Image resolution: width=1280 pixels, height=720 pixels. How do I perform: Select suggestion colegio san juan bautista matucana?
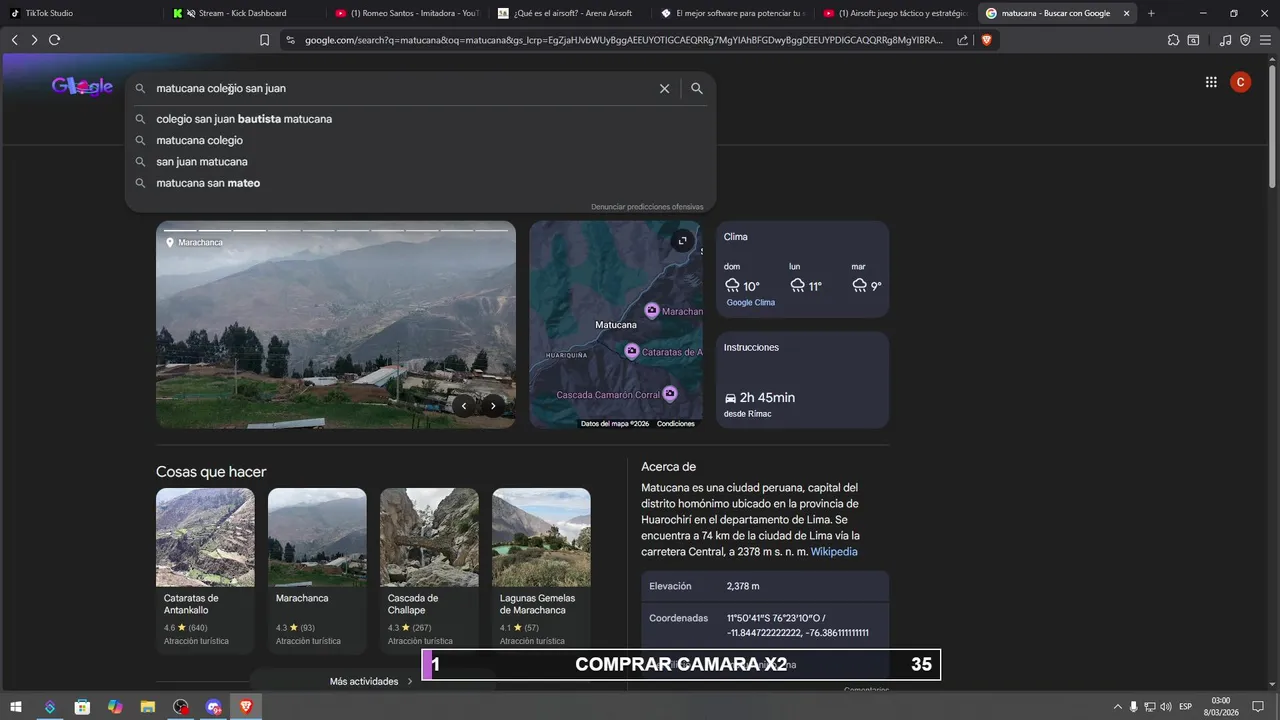click(x=420, y=119)
